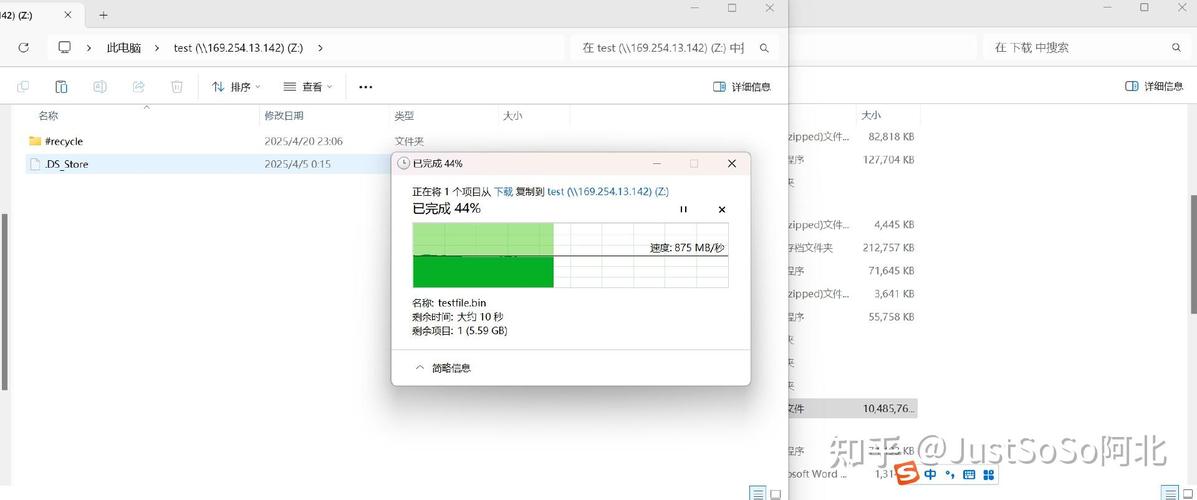Viewport: 1197px width, 500px height.
Task: Select the .DS_Store file name
Action: pyautogui.click(x=66, y=164)
